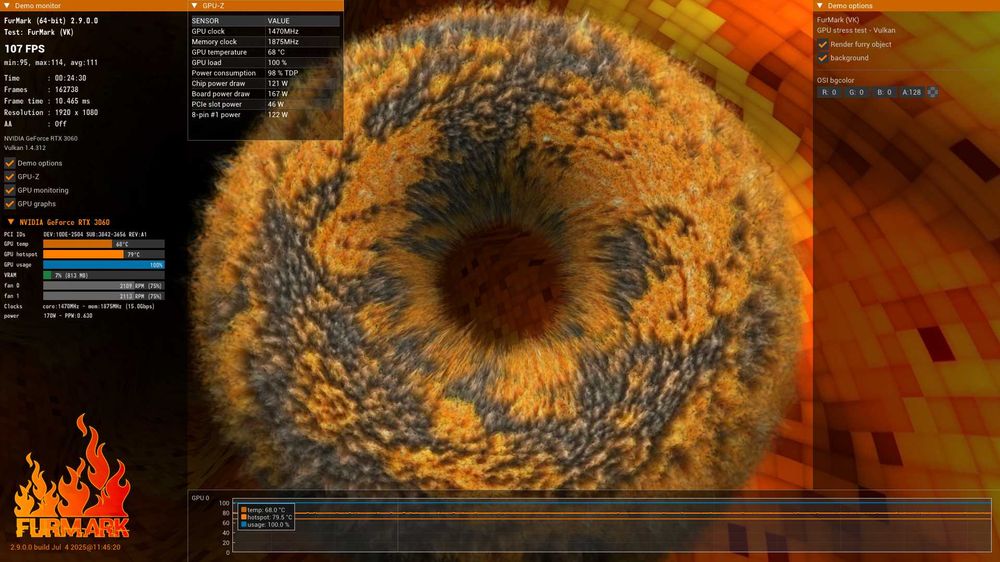1000x562 pixels.
Task: Disable Render furry object checkbox
Action: coord(822,44)
